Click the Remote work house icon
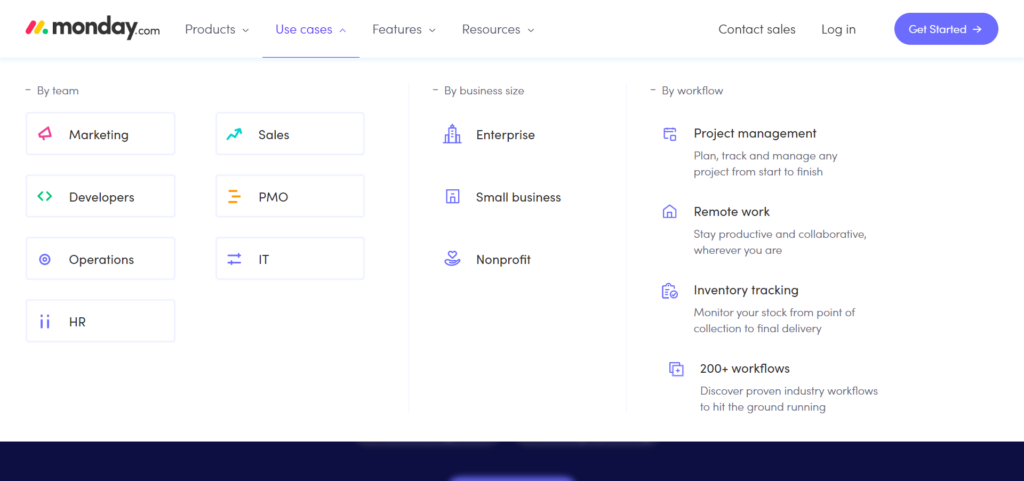Viewport: 1024px width, 481px height. (x=669, y=211)
